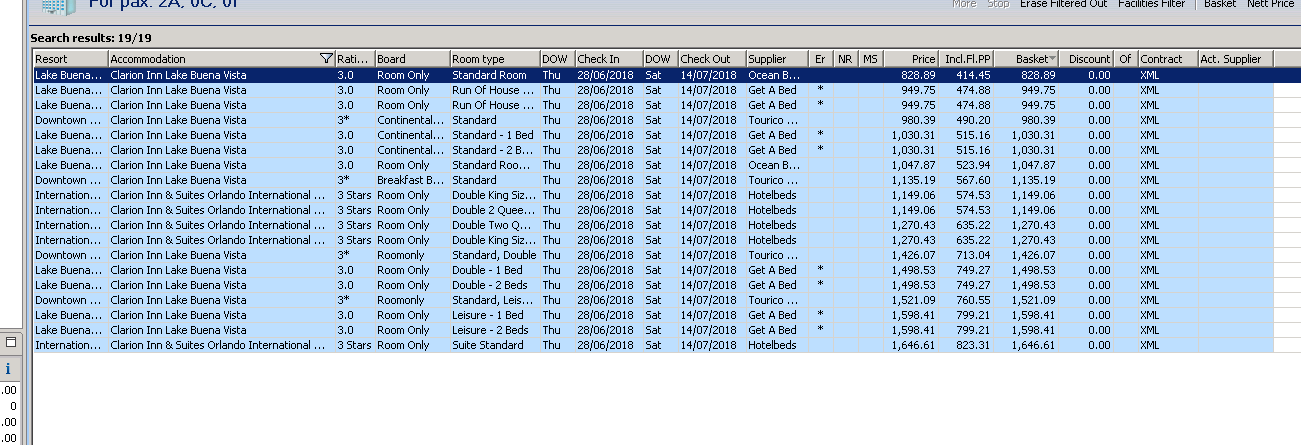Click the 523.94 per-person price cell
Viewport: 1301px width, 445px height.
coord(968,165)
